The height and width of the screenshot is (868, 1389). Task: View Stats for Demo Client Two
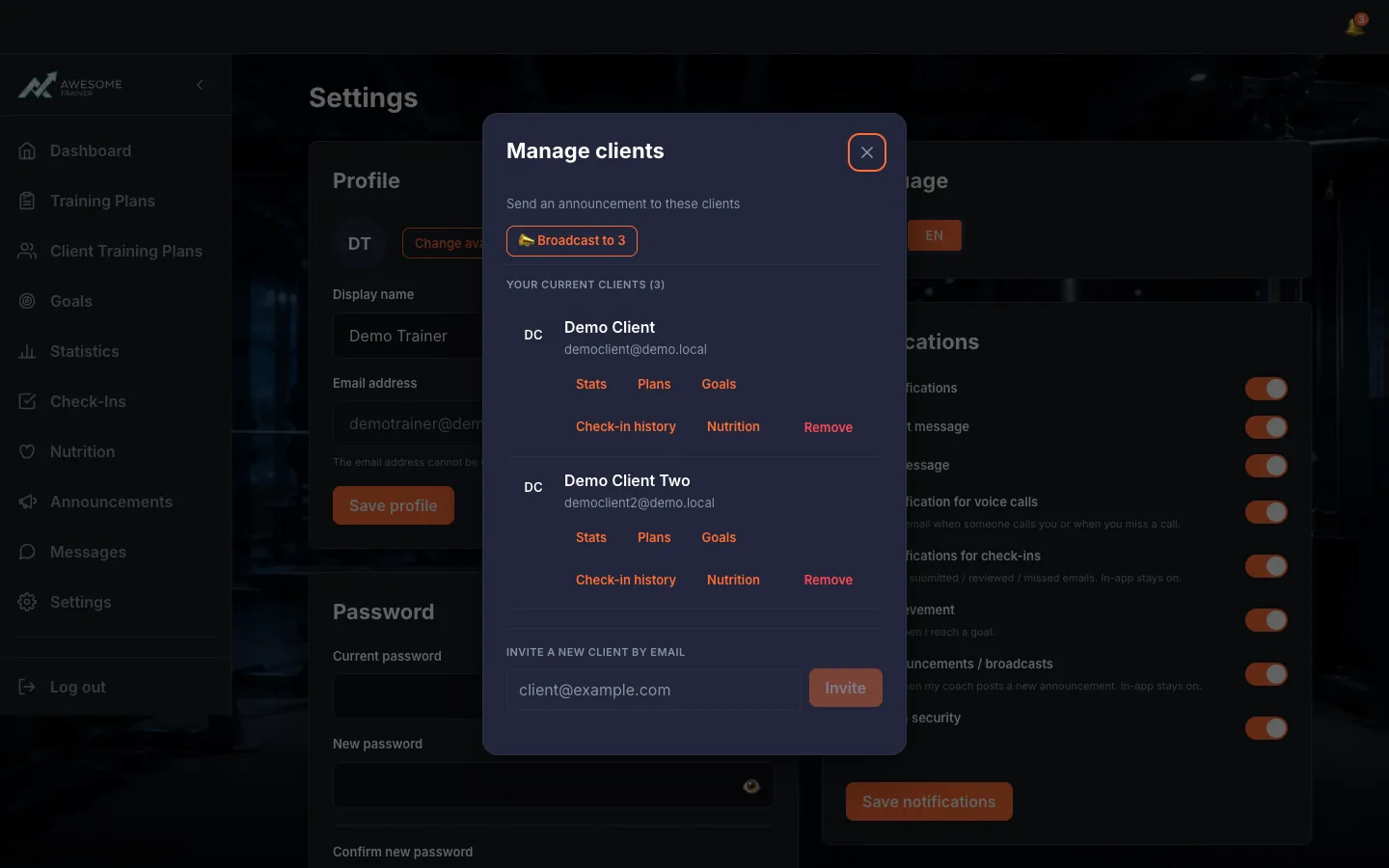591,537
